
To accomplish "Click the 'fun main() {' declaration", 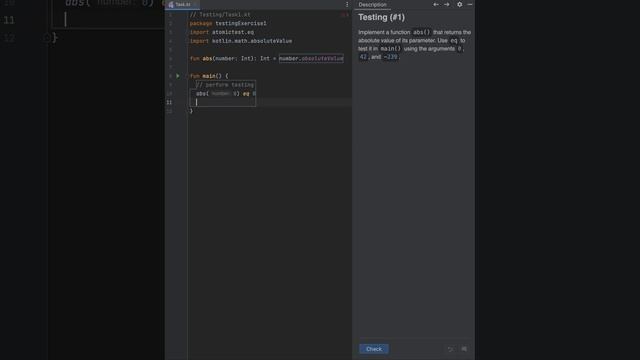I will tap(209, 76).
